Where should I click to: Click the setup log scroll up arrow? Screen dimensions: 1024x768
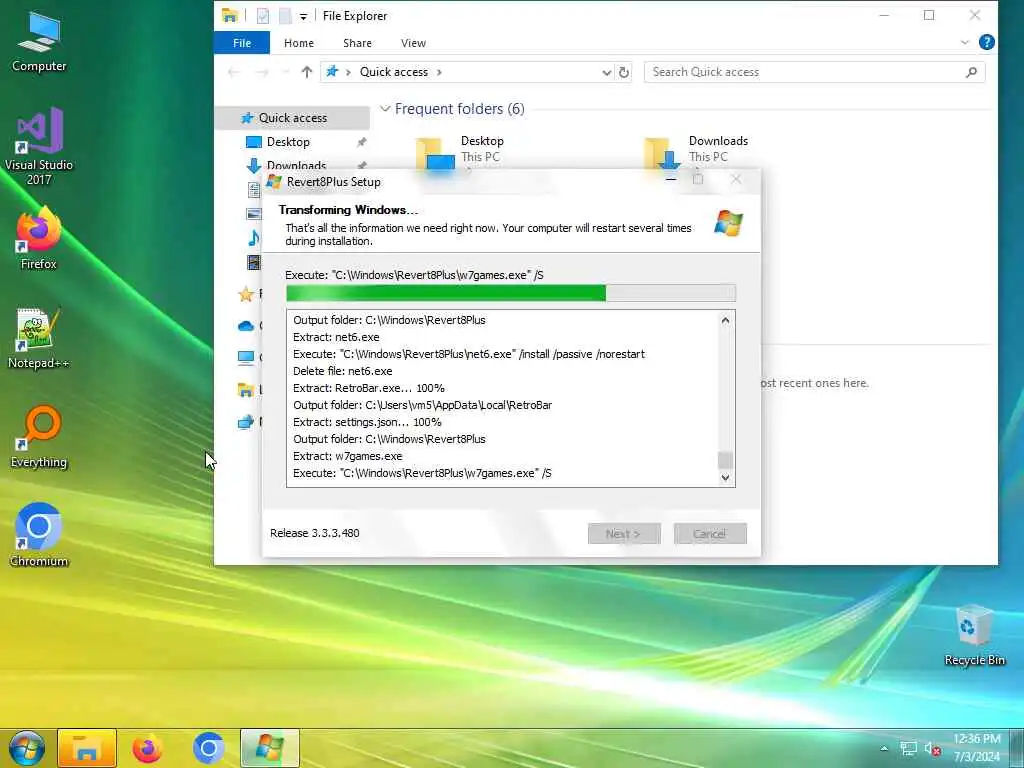[x=725, y=320]
